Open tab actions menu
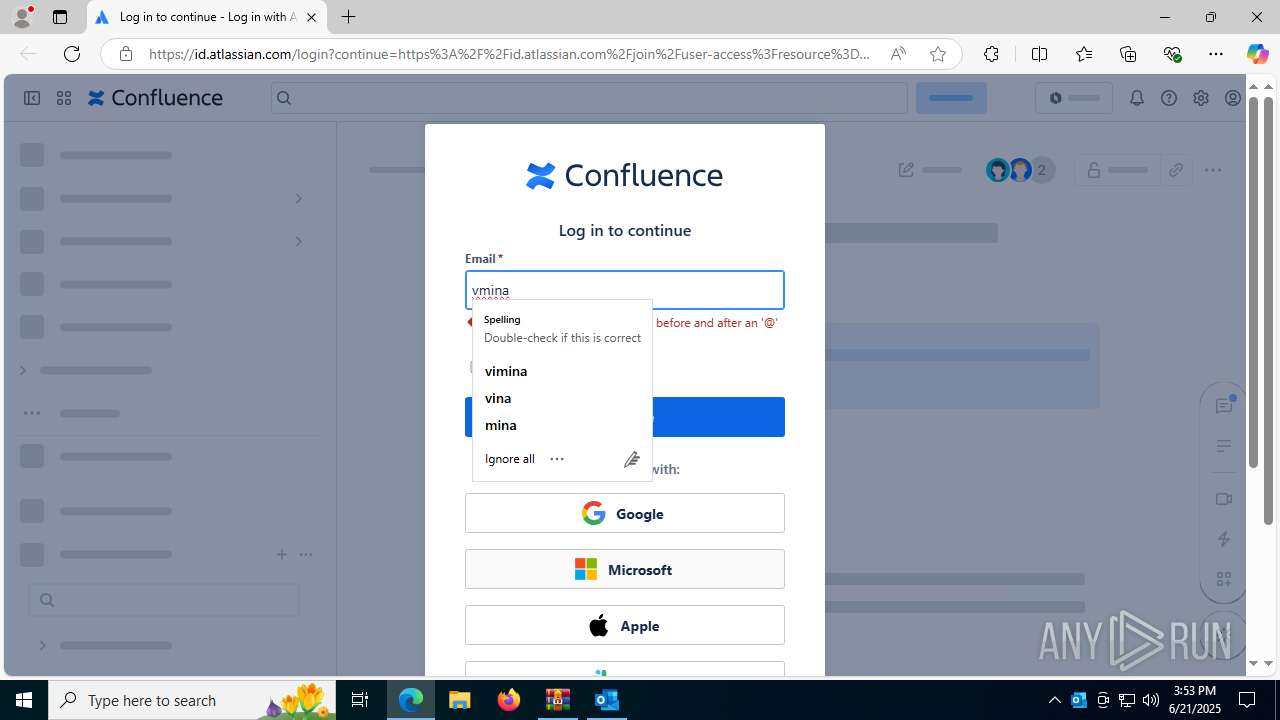This screenshot has height=720, width=1280. (x=60, y=17)
